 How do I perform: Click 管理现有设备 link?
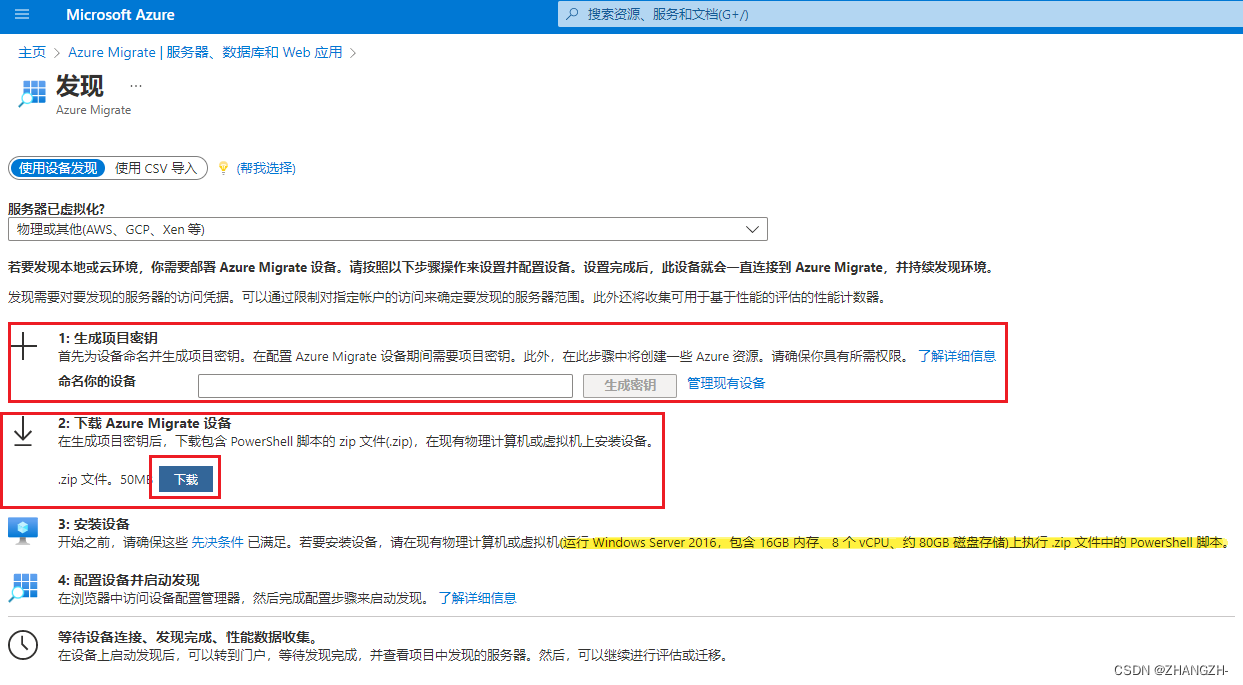click(726, 383)
